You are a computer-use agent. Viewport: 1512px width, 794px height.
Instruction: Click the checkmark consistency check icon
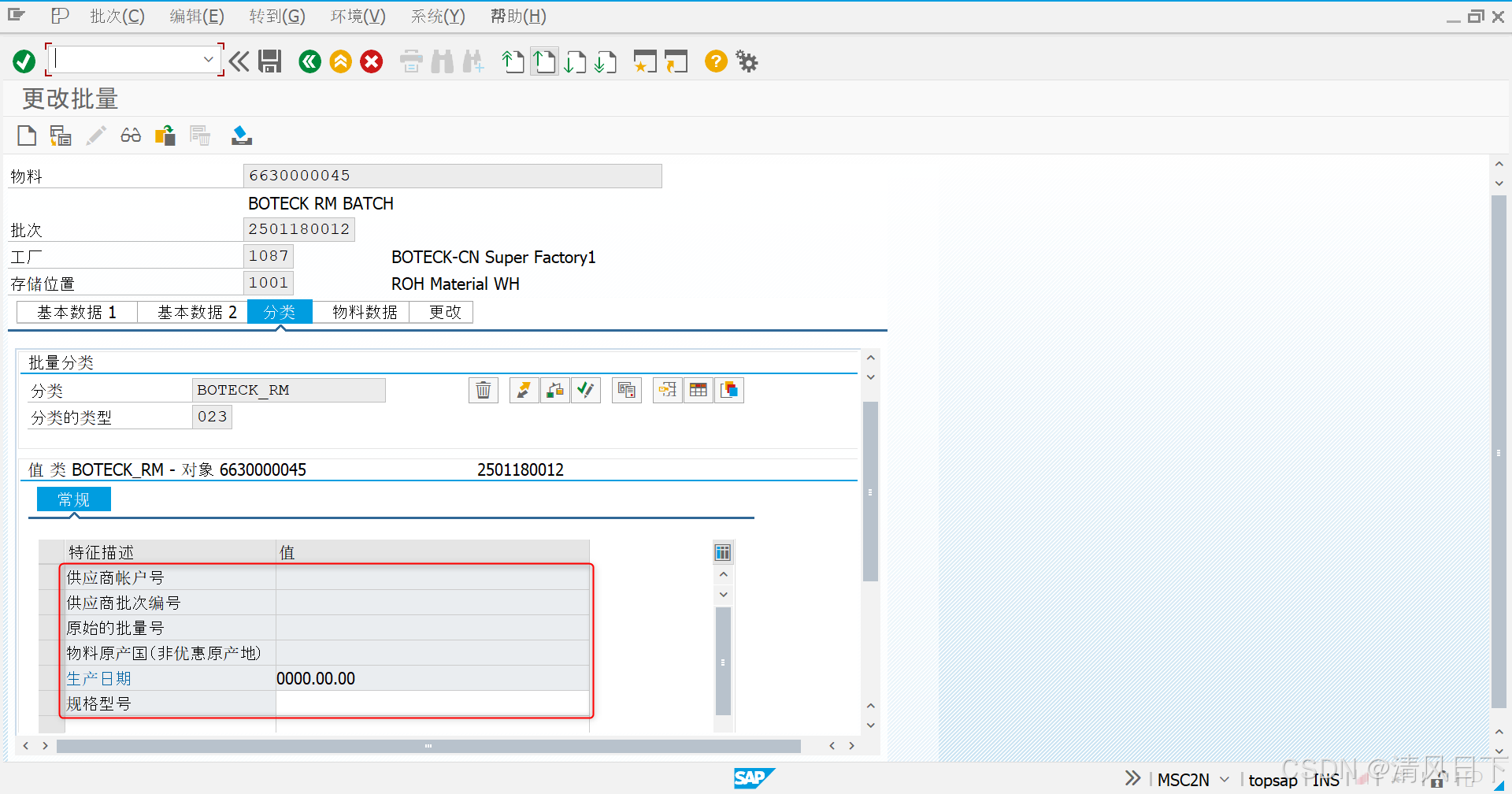click(x=586, y=390)
